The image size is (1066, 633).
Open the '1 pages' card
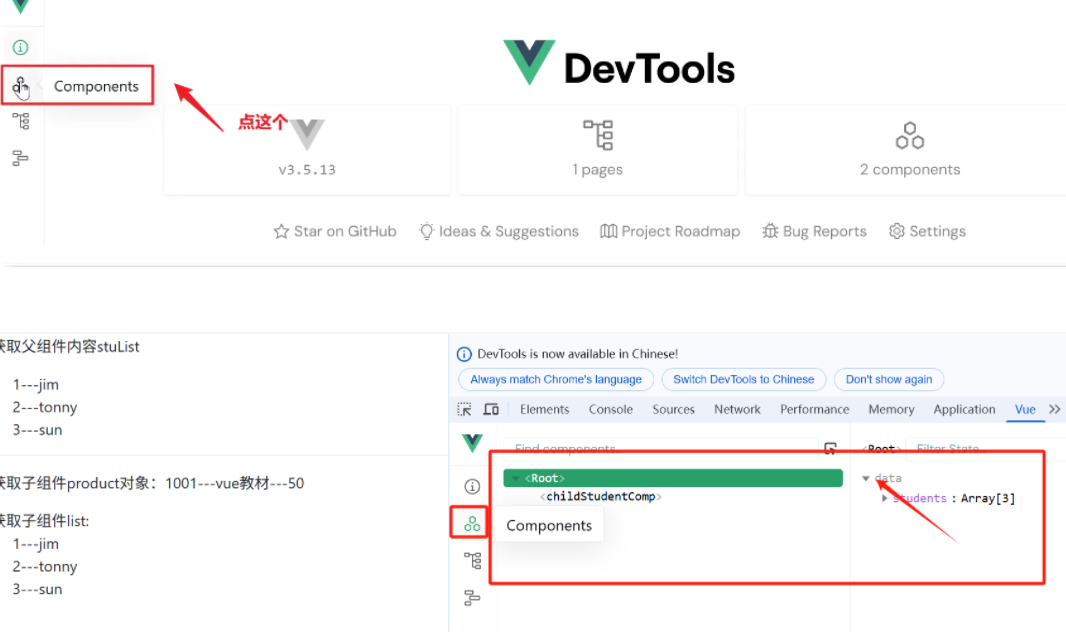coord(598,150)
